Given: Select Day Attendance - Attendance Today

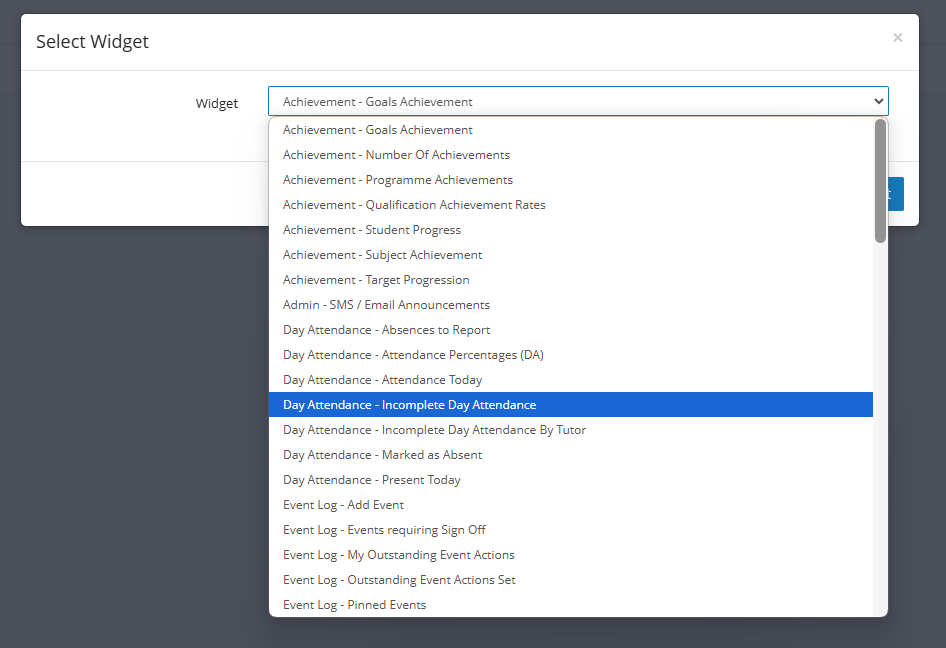Looking at the screenshot, I should click(x=571, y=380).
